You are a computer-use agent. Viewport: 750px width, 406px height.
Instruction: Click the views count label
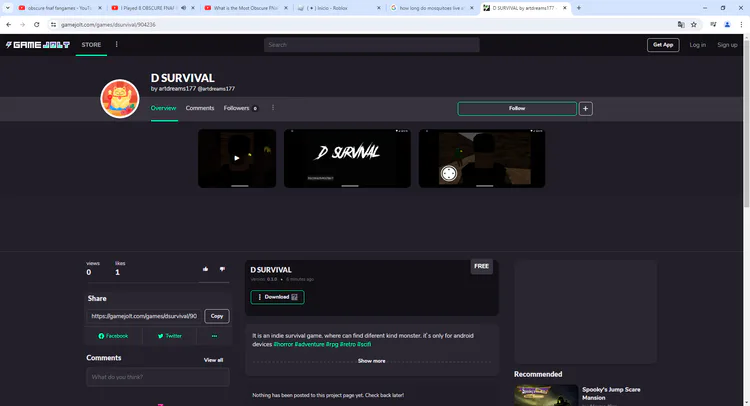point(93,263)
